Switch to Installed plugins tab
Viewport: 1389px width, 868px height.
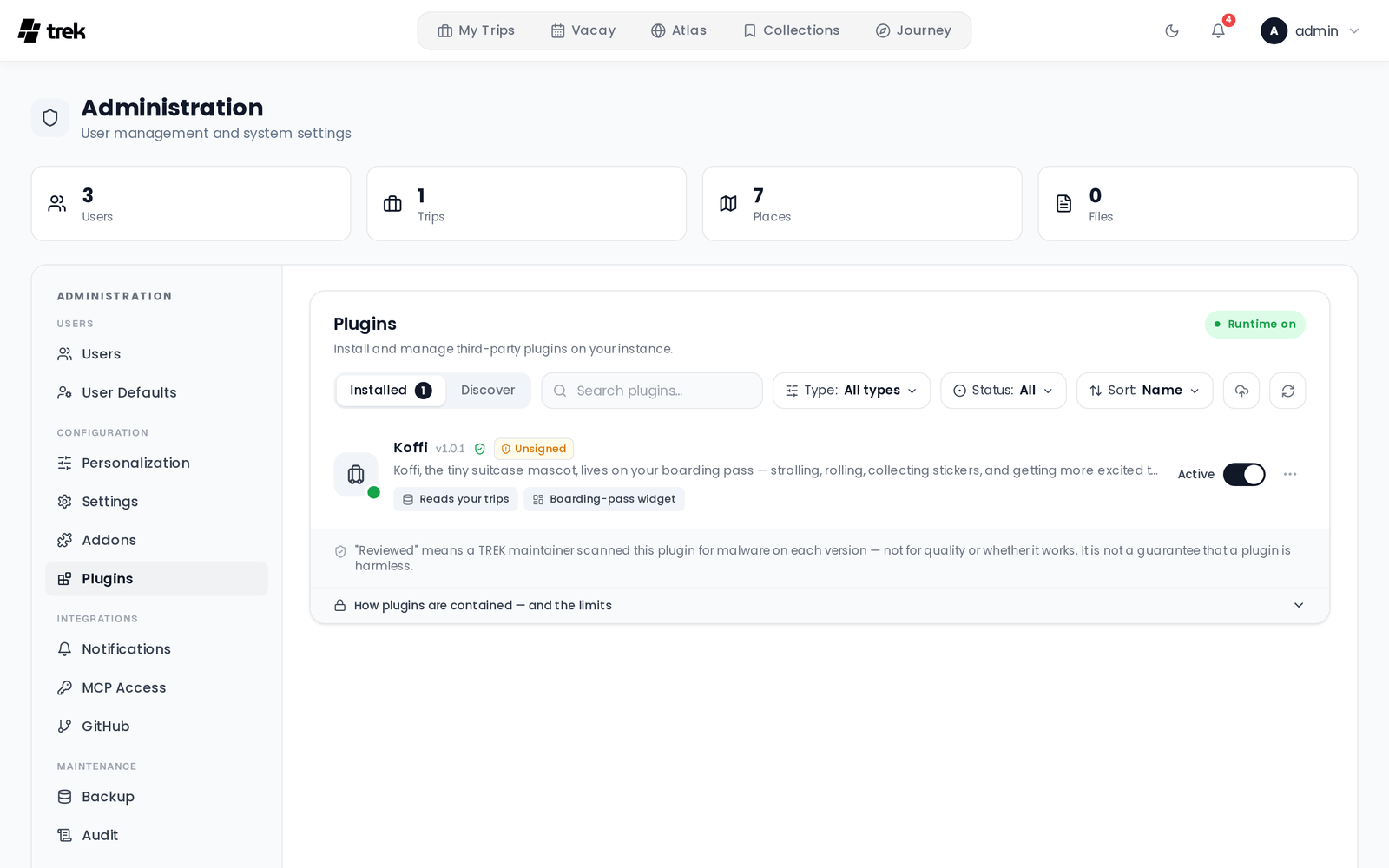391,391
